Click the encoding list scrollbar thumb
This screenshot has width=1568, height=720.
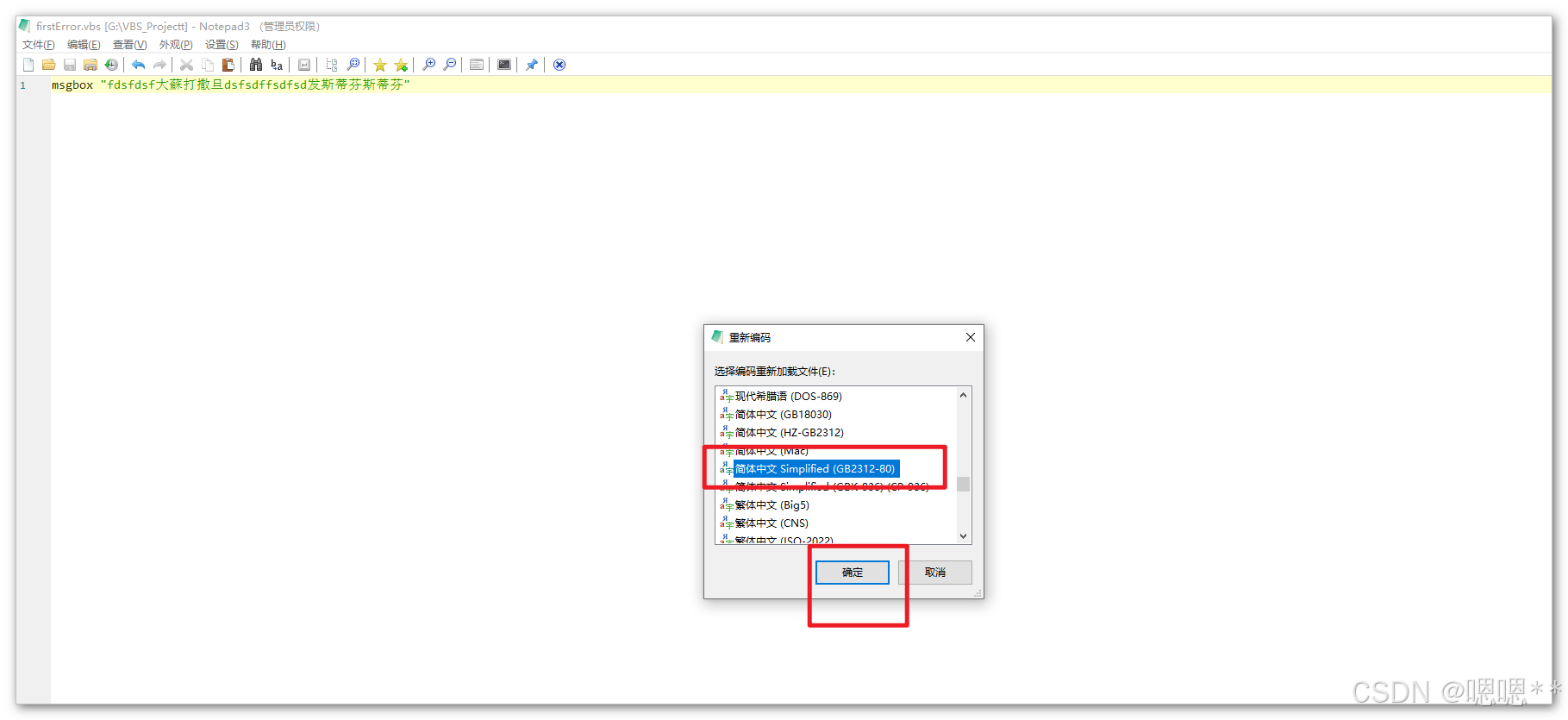tap(964, 485)
